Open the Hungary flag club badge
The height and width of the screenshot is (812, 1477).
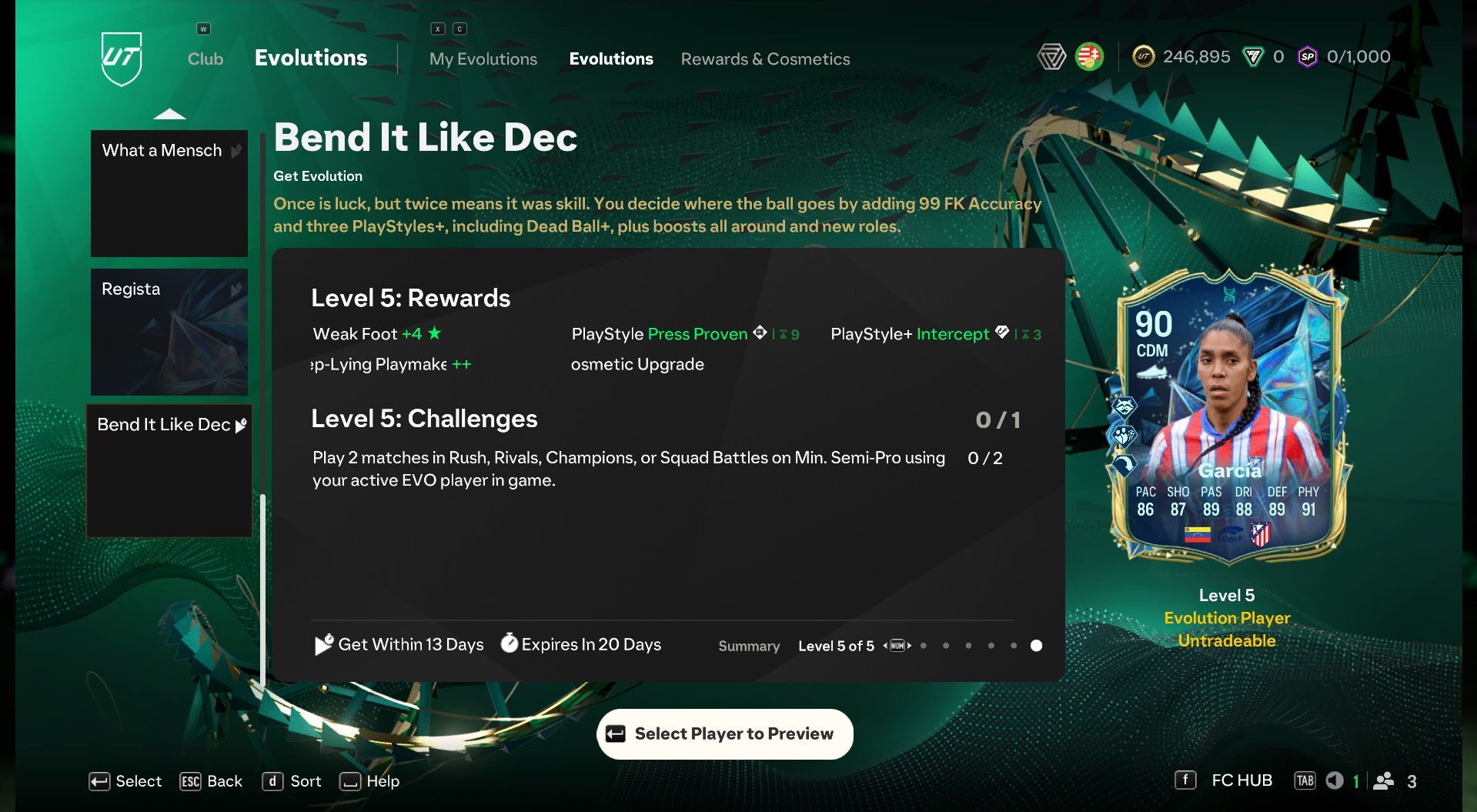[x=1089, y=56]
